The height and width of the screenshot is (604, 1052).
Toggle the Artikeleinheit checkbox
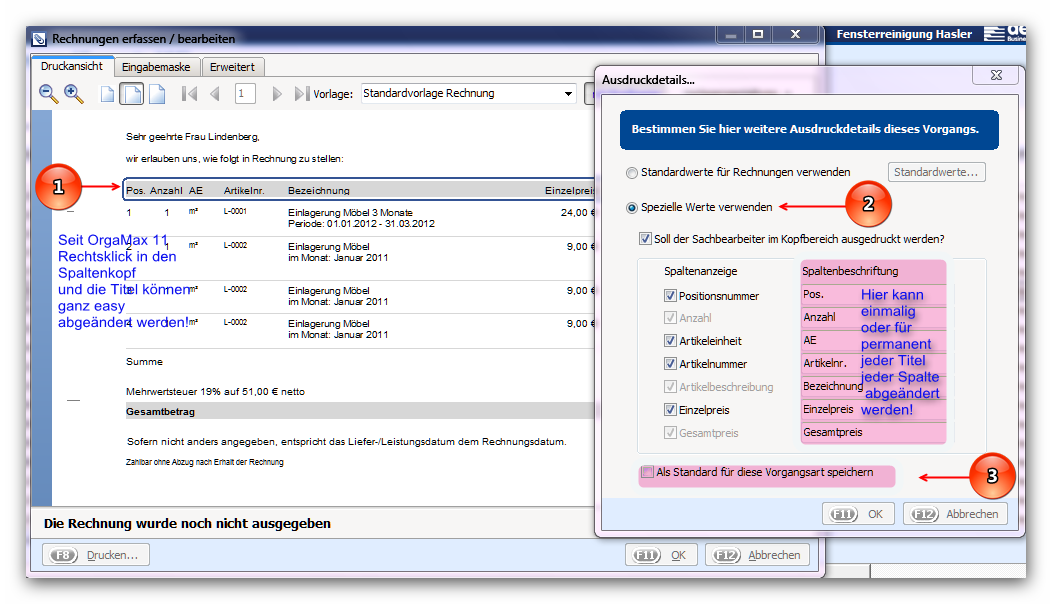[670, 341]
